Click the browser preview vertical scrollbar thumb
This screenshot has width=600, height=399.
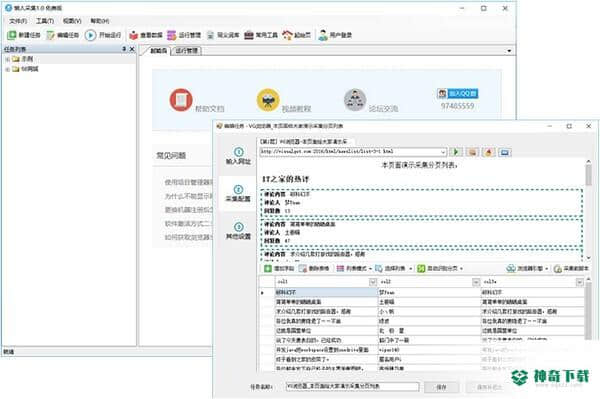pos(589,175)
